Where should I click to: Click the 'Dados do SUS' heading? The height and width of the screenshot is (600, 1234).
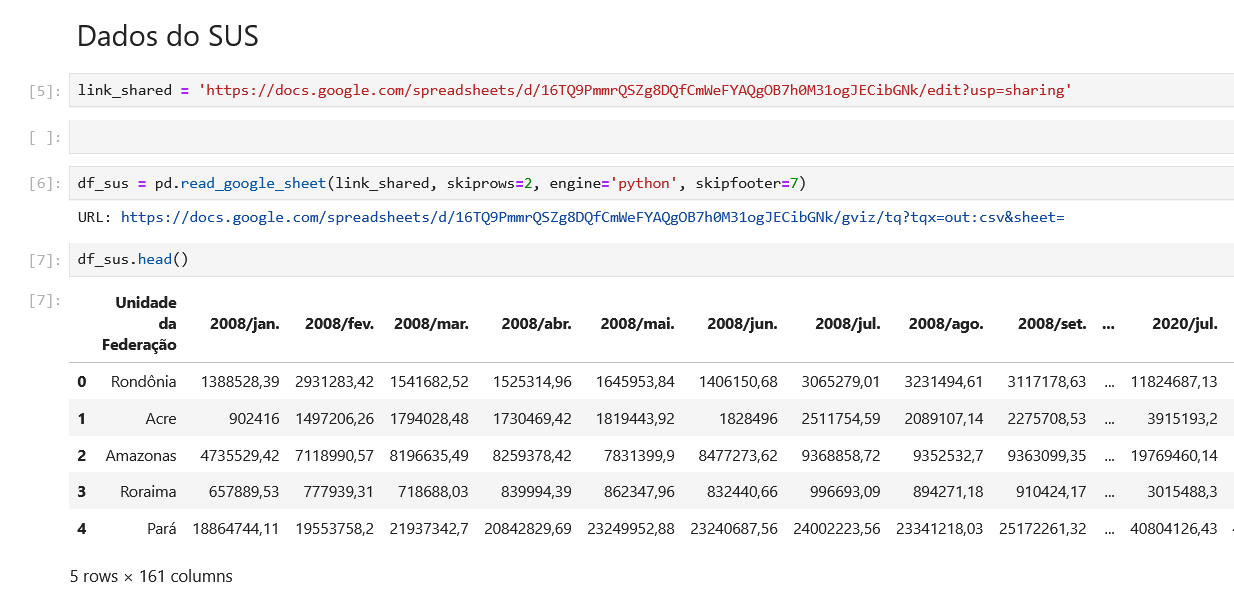click(168, 36)
